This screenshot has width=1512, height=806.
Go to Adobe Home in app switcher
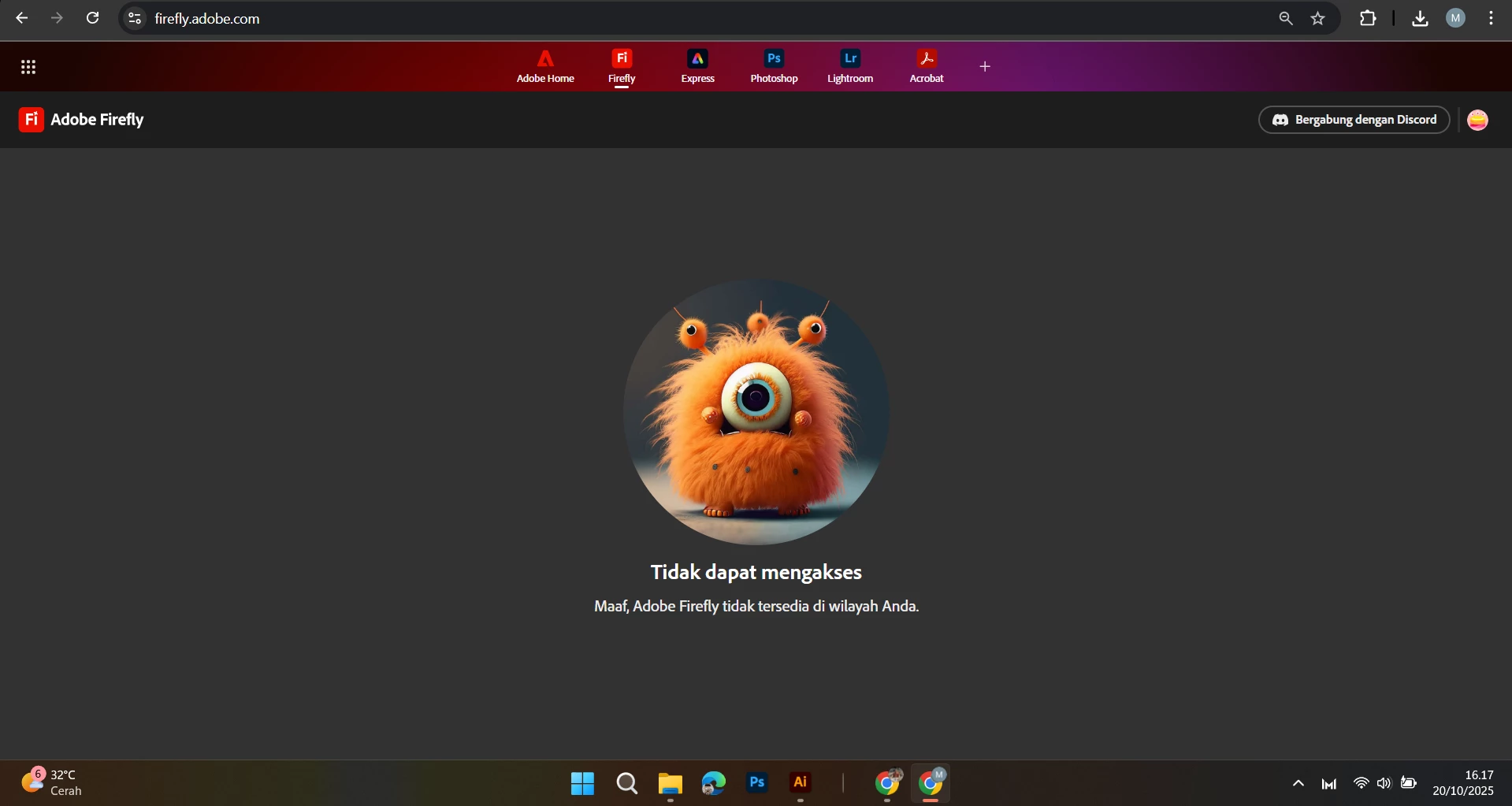click(x=545, y=66)
